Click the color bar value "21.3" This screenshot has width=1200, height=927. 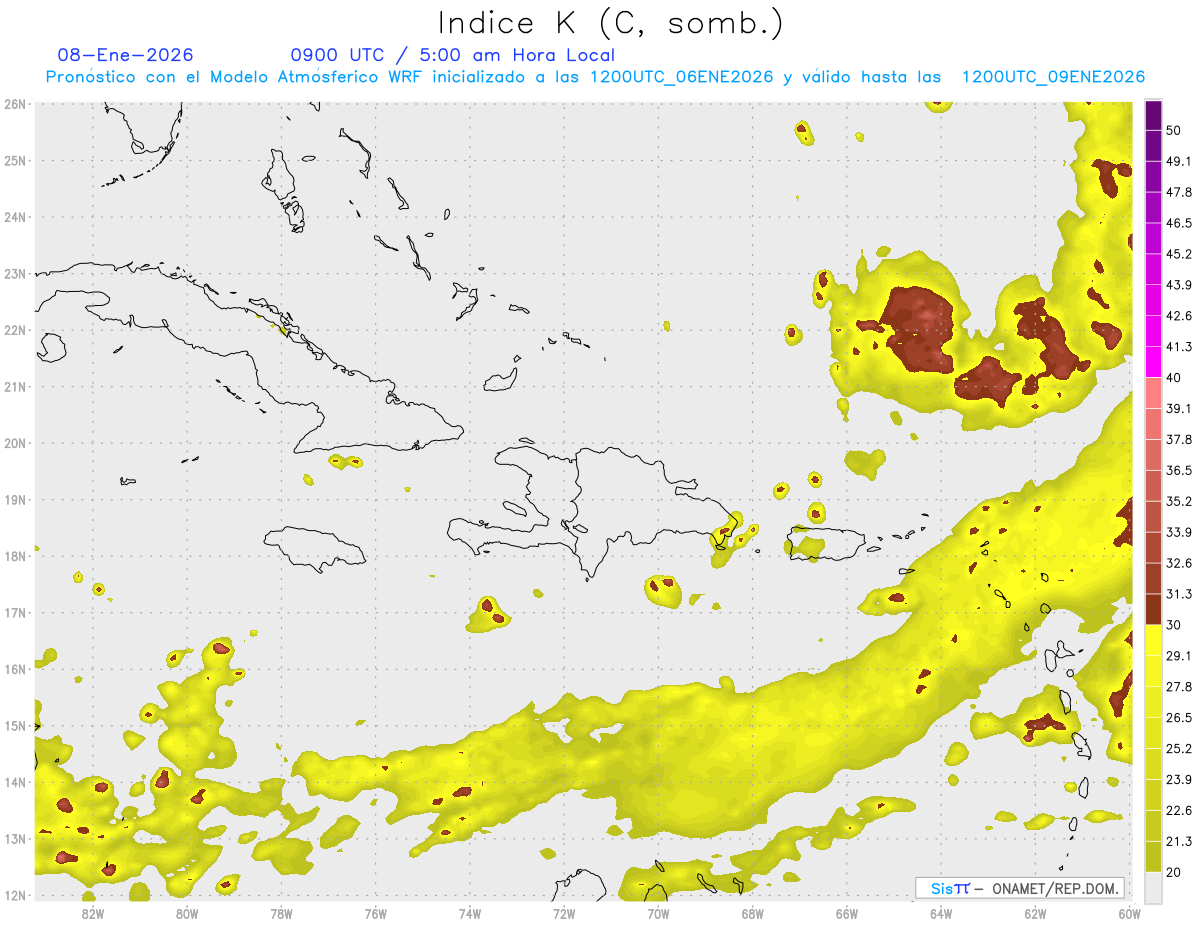[x=1178, y=841]
